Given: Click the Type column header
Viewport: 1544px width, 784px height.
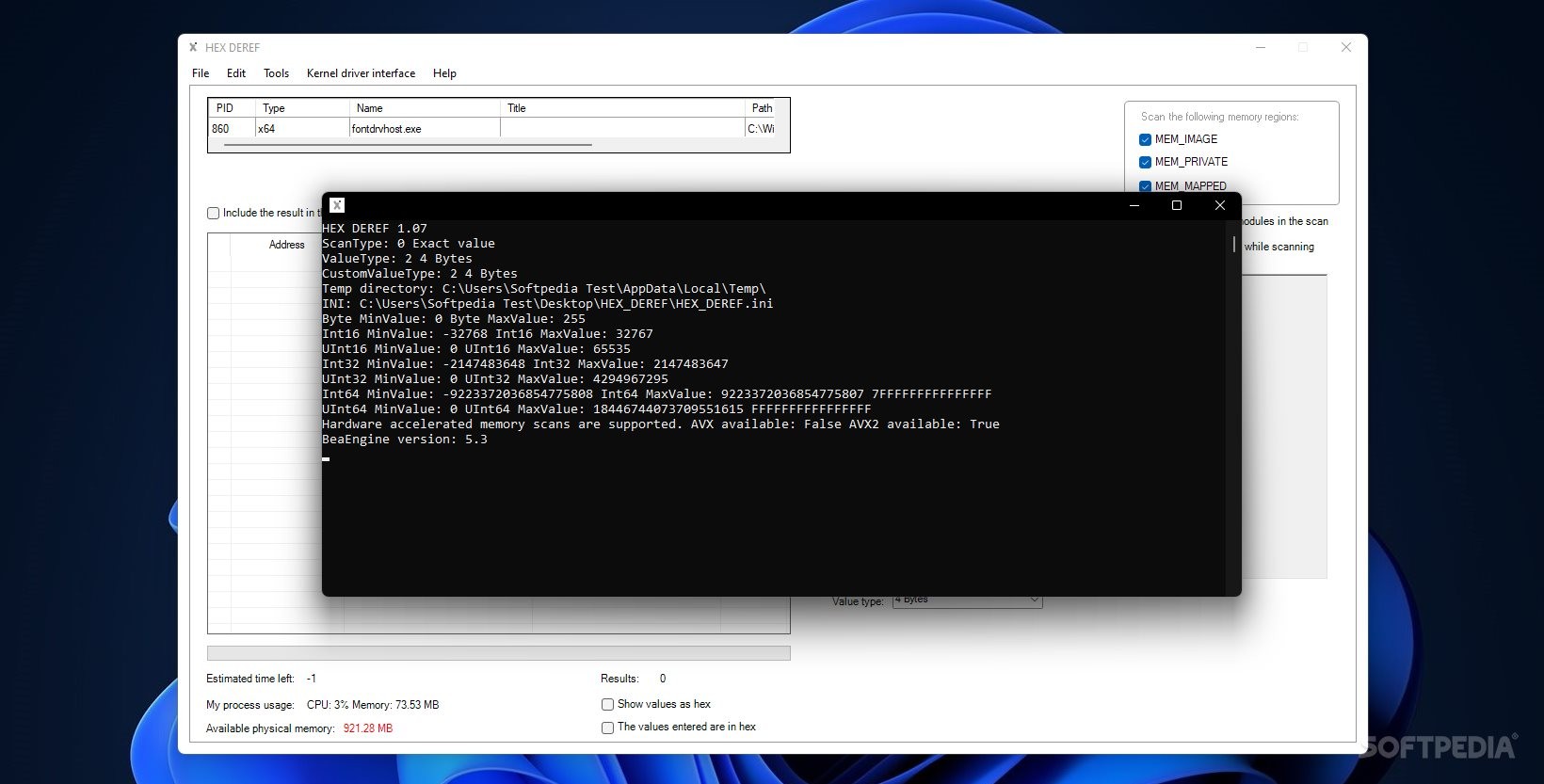Looking at the screenshot, I should [302, 108].
